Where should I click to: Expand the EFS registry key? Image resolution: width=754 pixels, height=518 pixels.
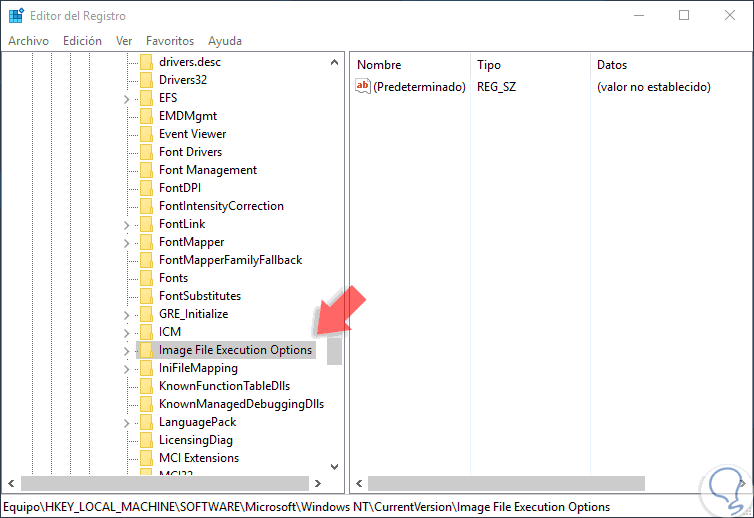pos(126,98)
